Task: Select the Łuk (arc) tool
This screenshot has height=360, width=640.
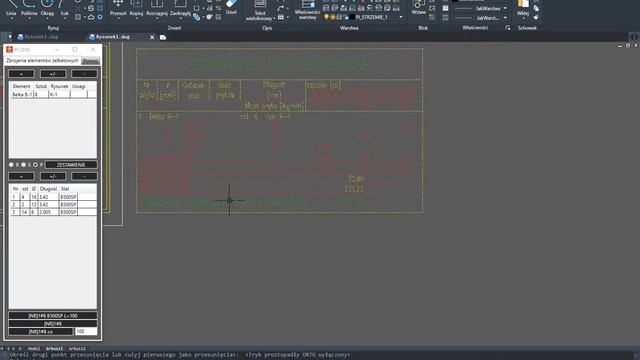Action: pos(64,7)
